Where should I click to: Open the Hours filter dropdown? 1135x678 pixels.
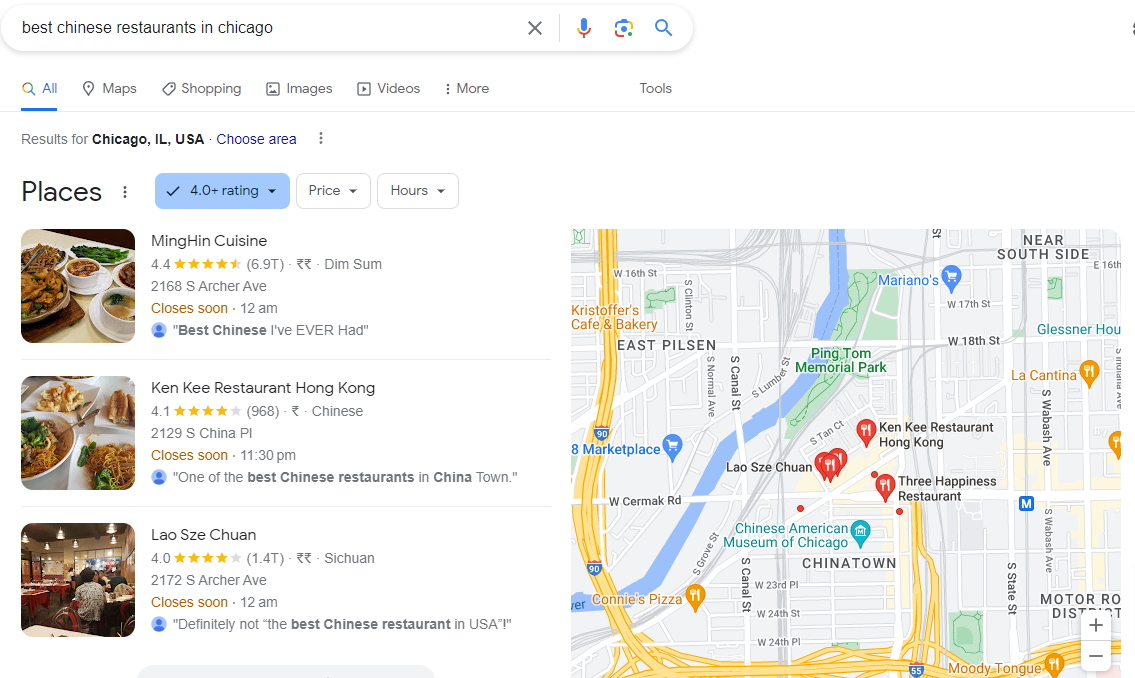tap(418, 191)
